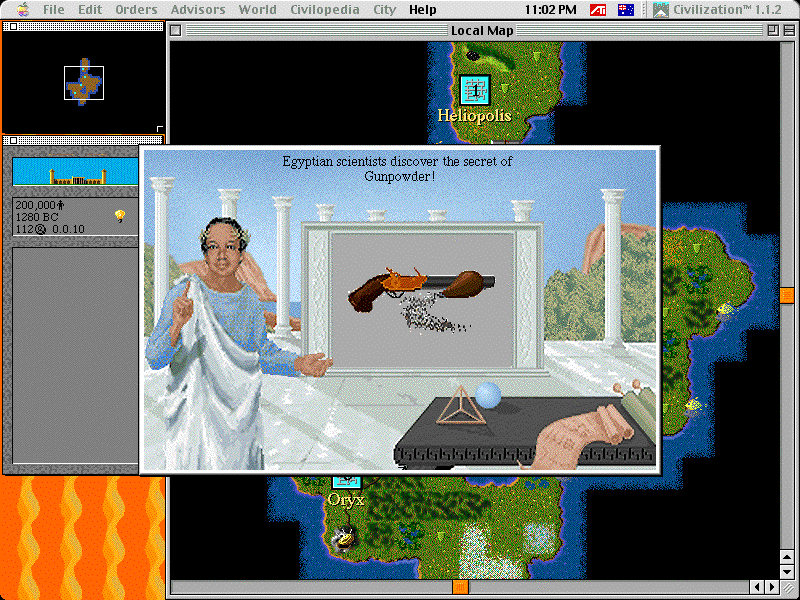Click the status panel close box
800x600 pixels.
[14, 140]
